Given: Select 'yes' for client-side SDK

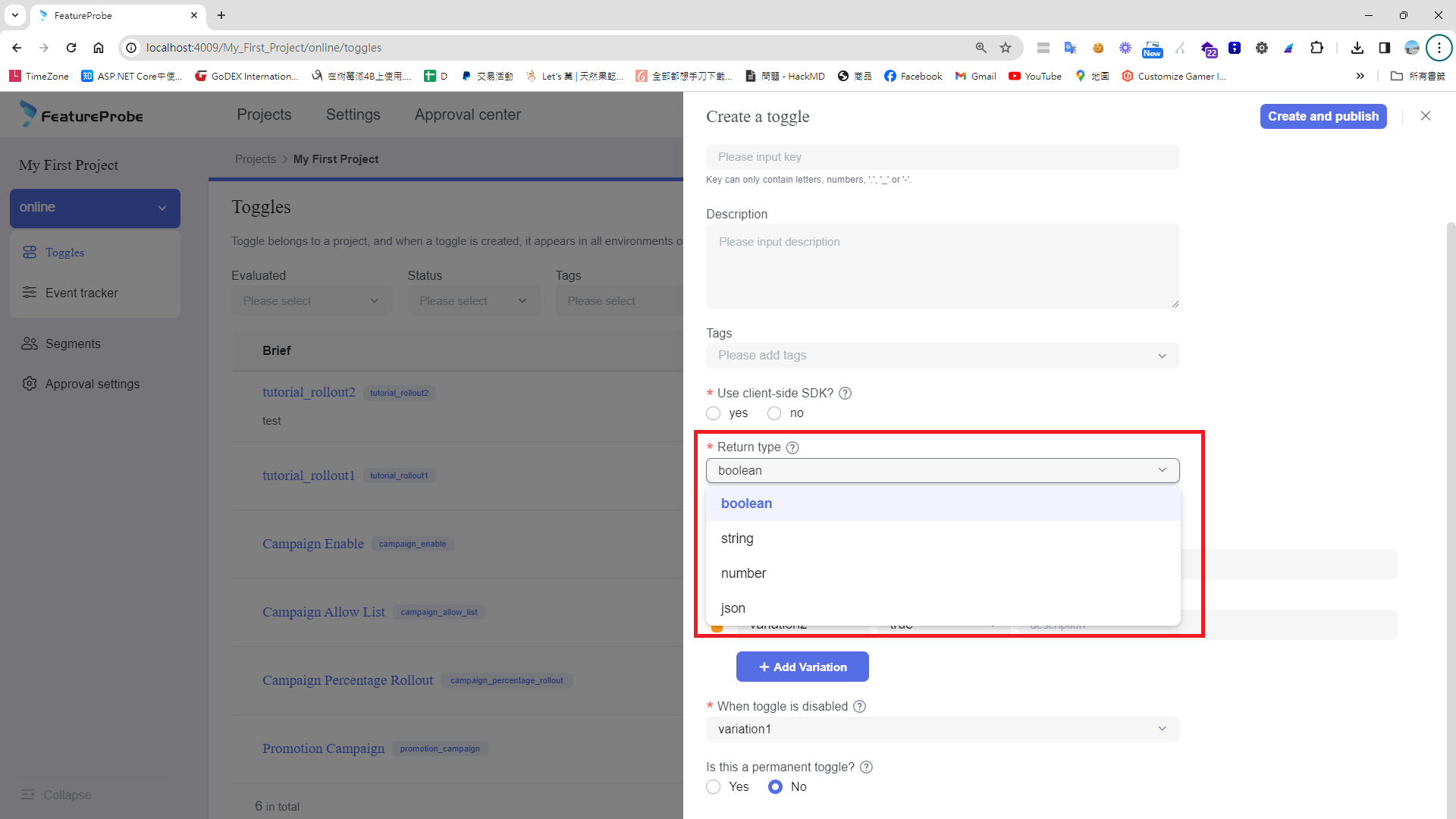Looking at the screenshot, I should click(713, 413).
